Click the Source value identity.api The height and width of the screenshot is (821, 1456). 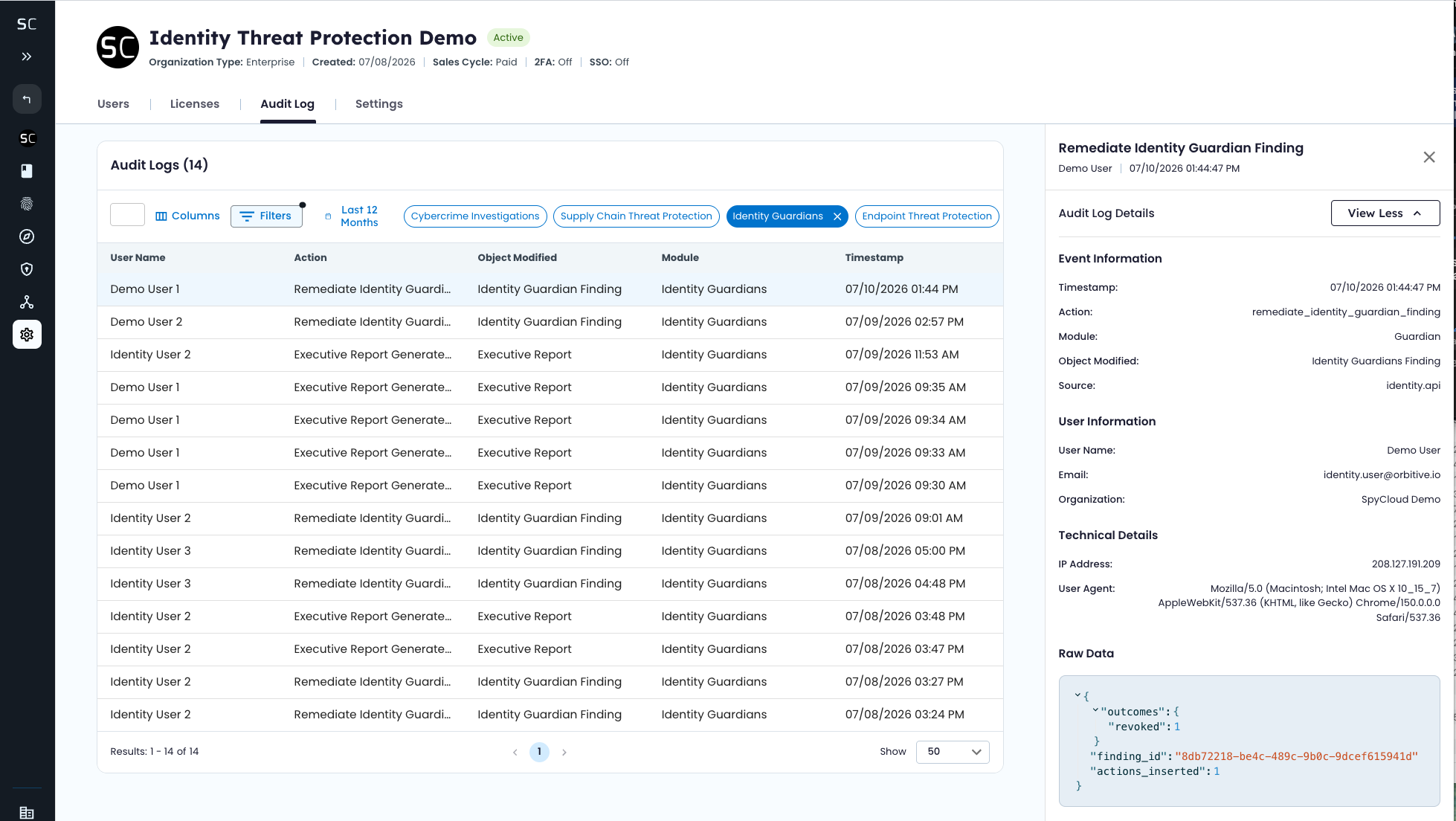pyautogui.click(x=1413, y=386)
